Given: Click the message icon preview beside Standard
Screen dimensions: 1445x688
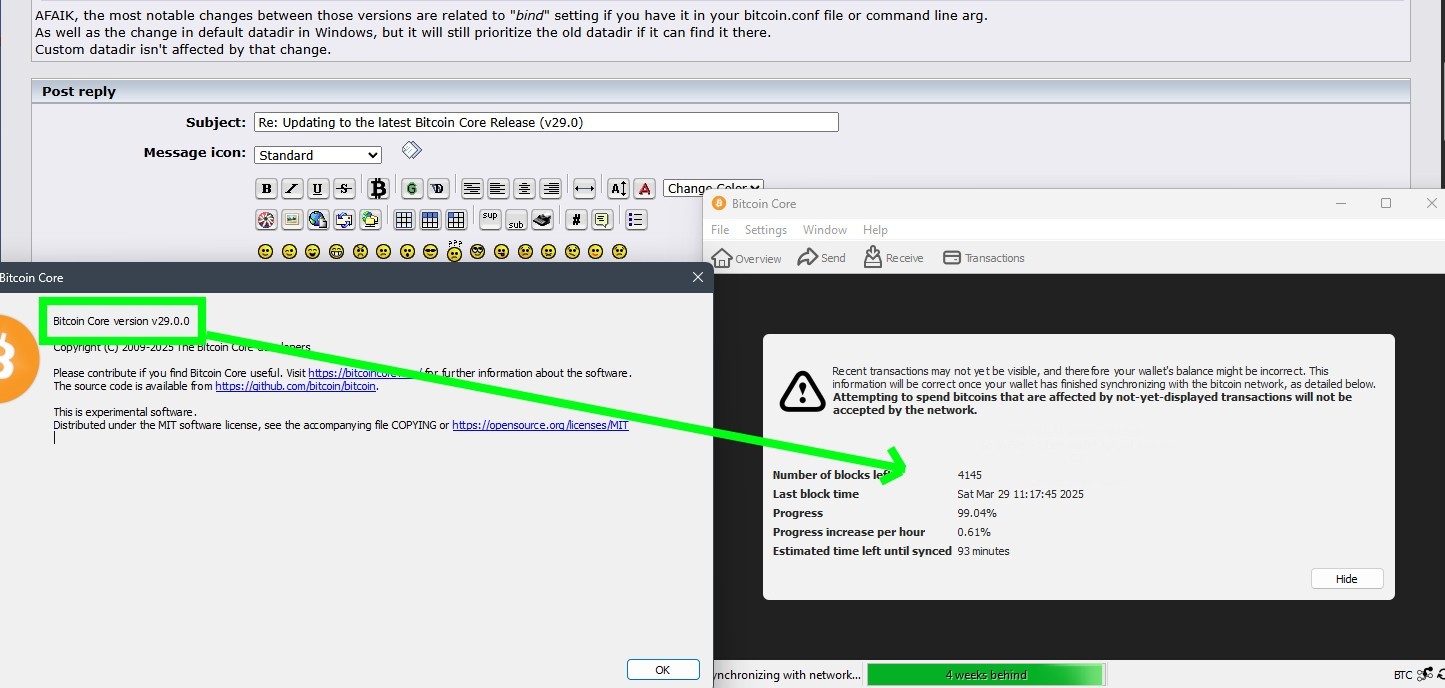Looking at the screenshot, I should coord(411,151).
